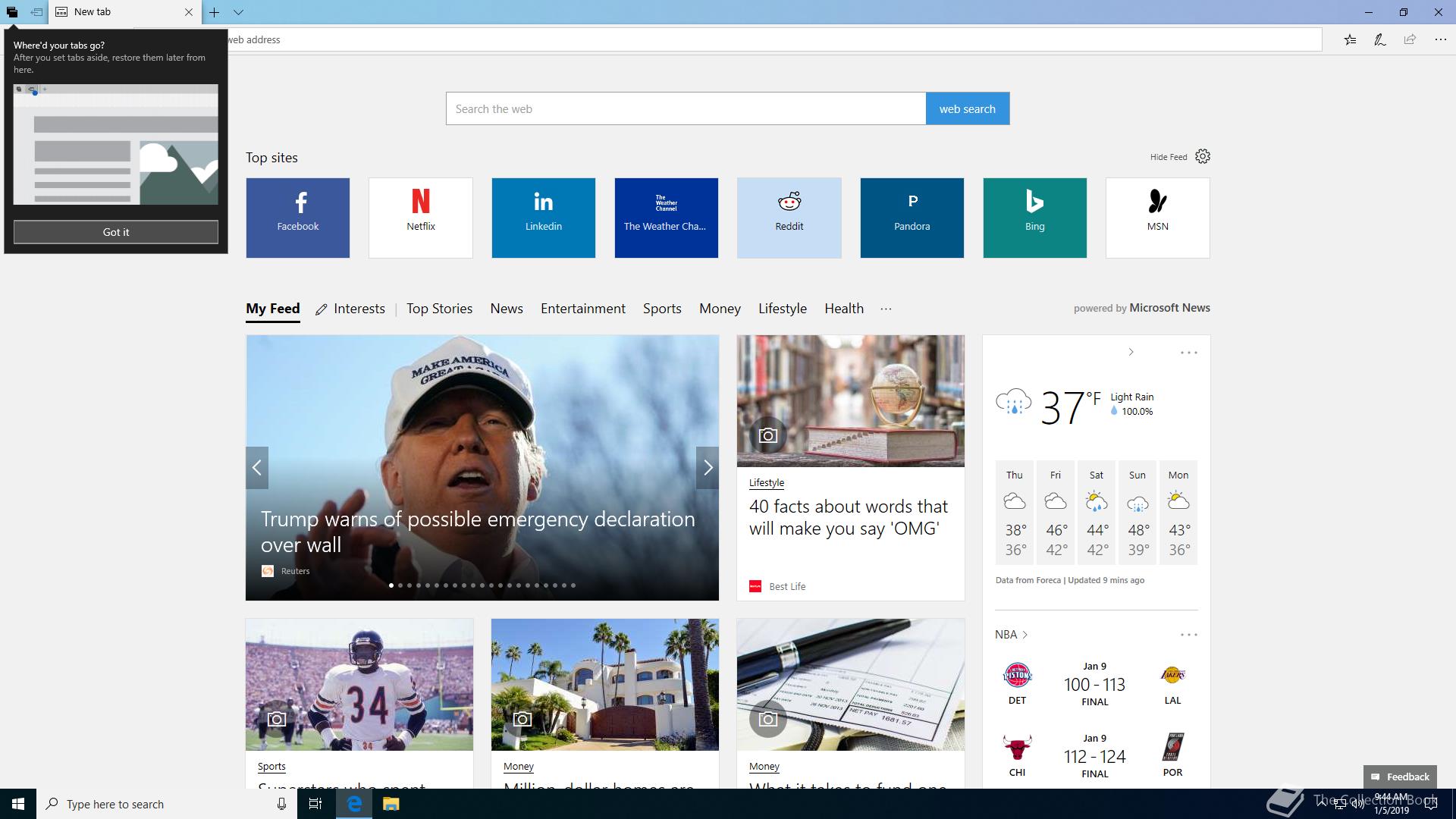
Task: Switch to the Money tab
Action: (720, 309)
